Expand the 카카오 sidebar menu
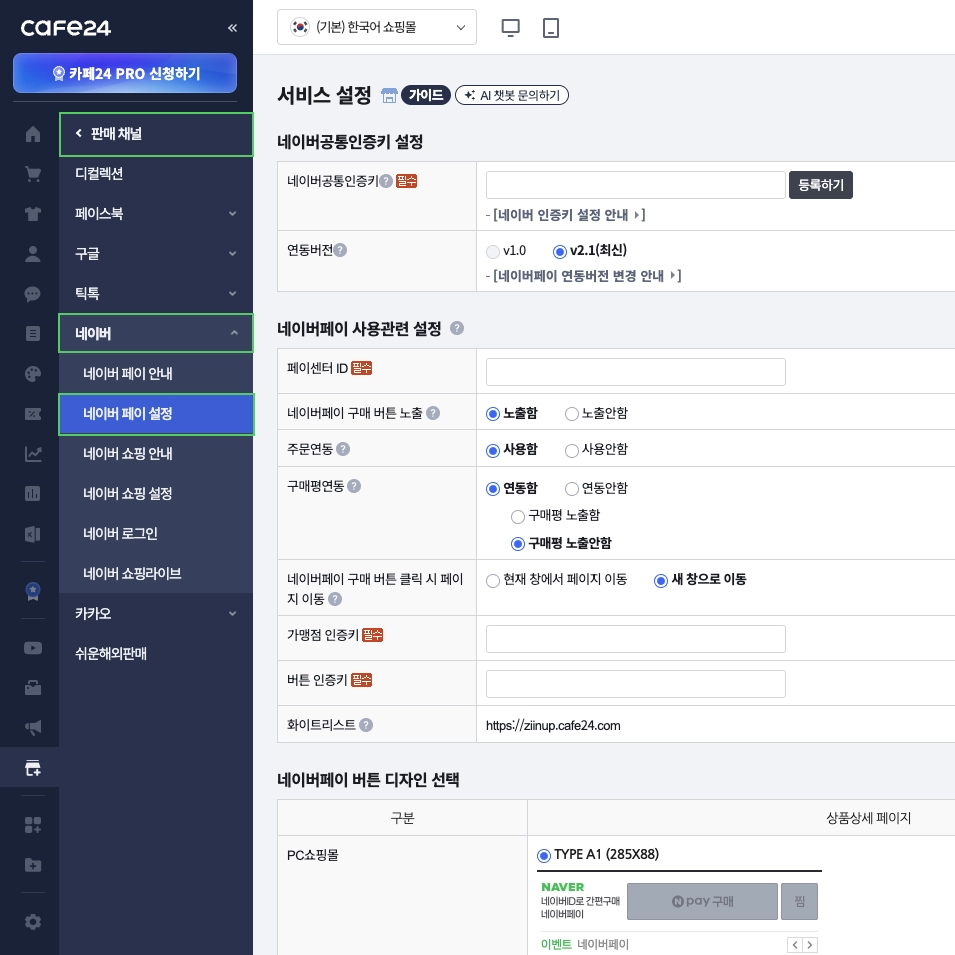Image resolution: width=955 pixels, height=955 pixels. tap(156, 614)
